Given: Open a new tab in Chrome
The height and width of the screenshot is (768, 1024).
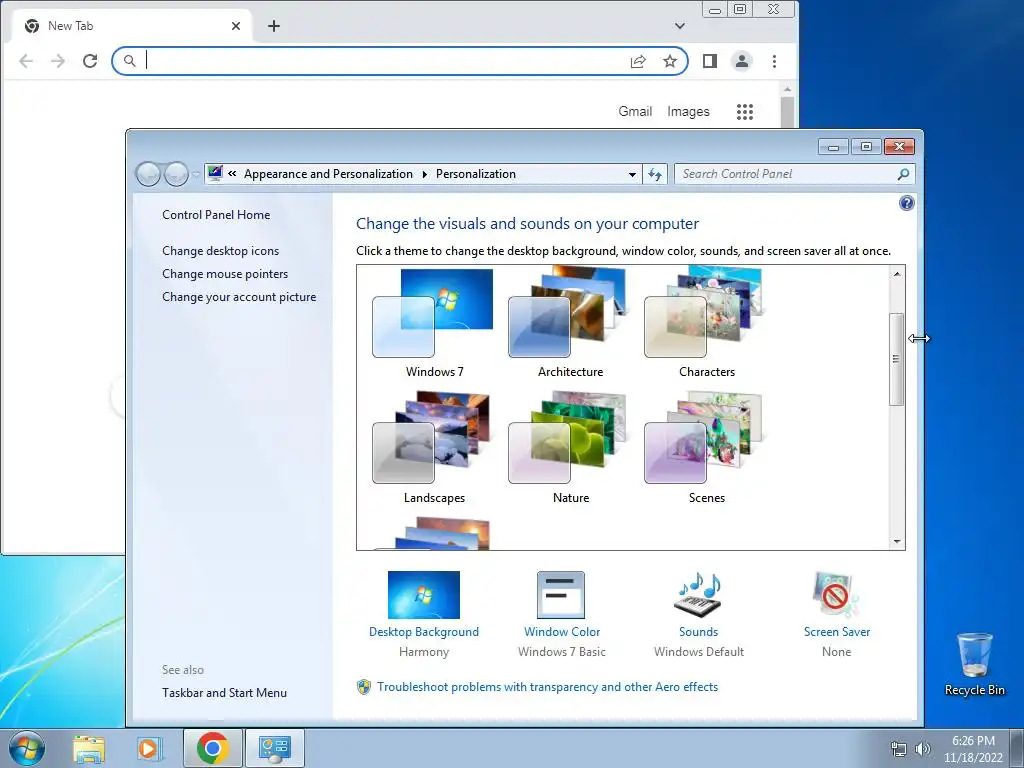Looking at the screenshot, I should click(x=274, y=26).
